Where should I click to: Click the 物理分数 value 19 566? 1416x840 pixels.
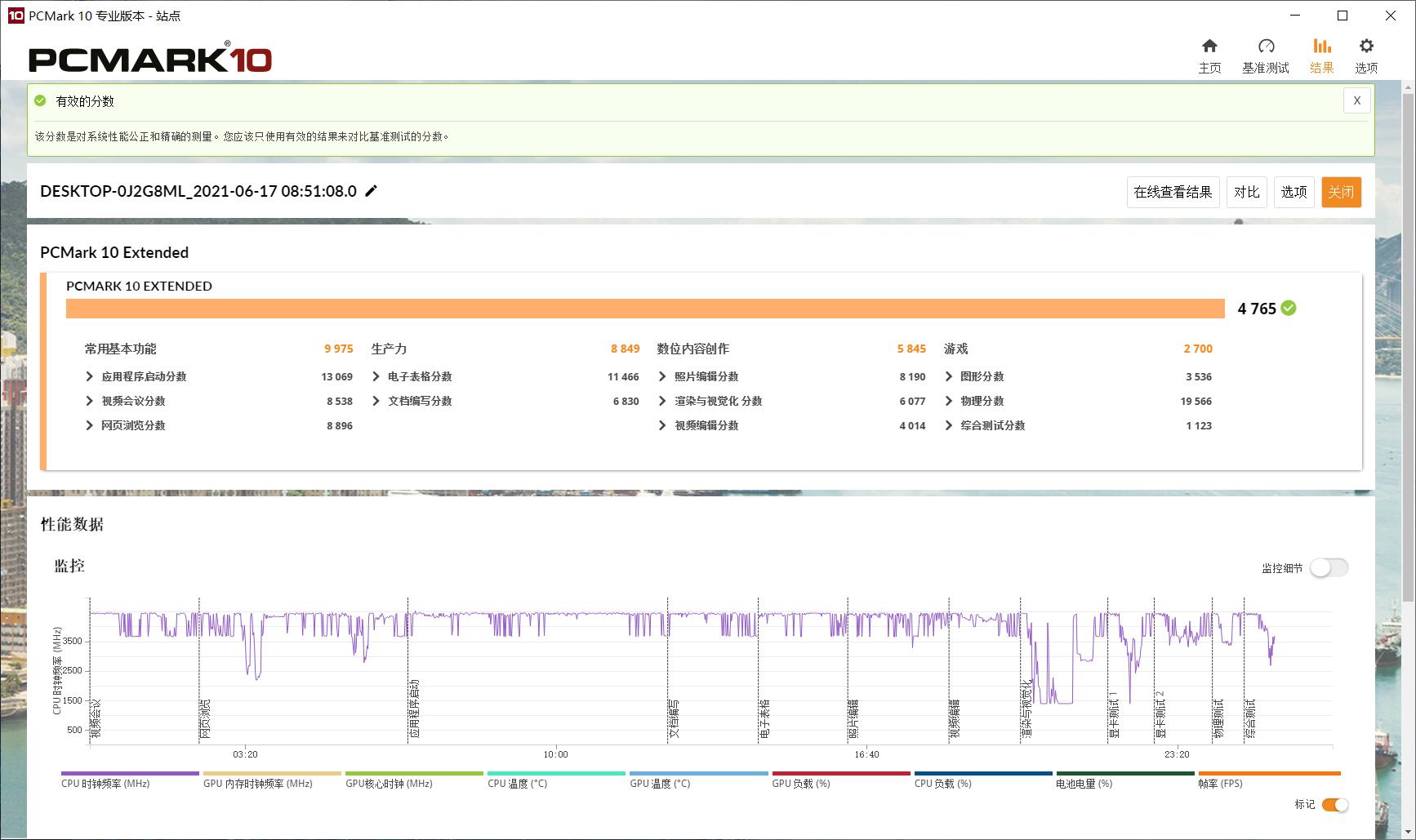(1196, 401)
